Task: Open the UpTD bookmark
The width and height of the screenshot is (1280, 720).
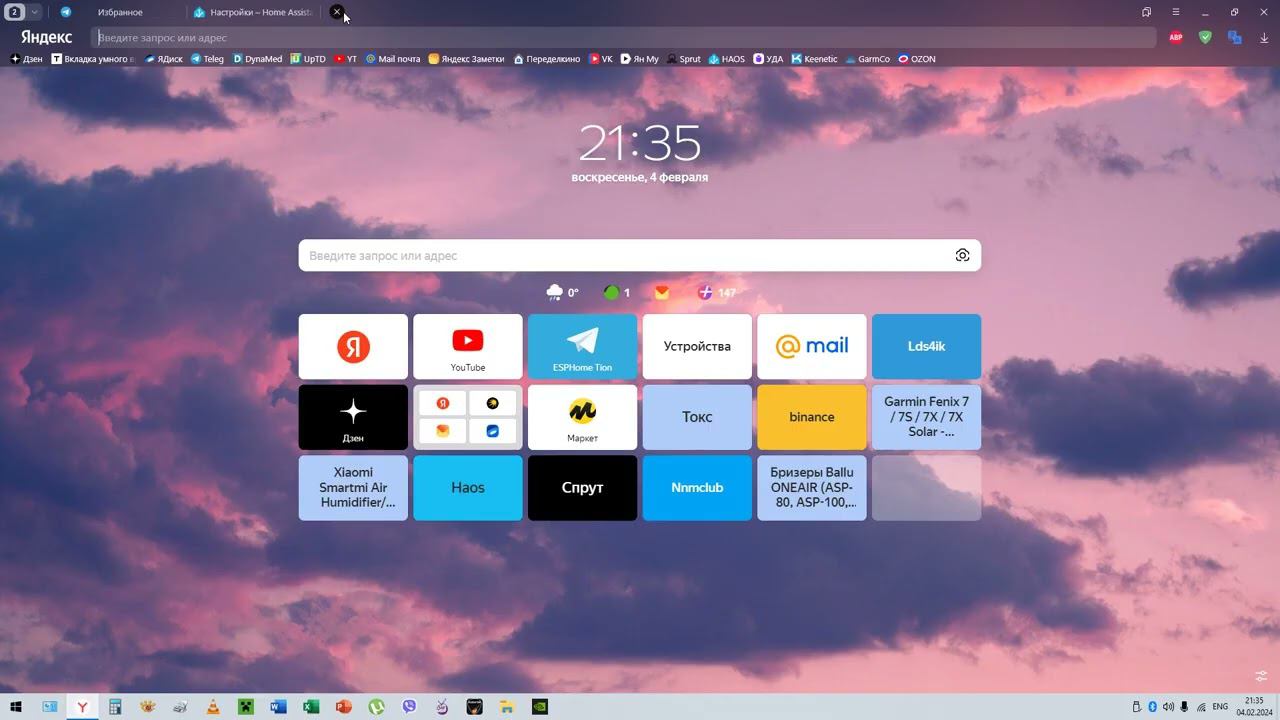Action: [x=308, y=59]
